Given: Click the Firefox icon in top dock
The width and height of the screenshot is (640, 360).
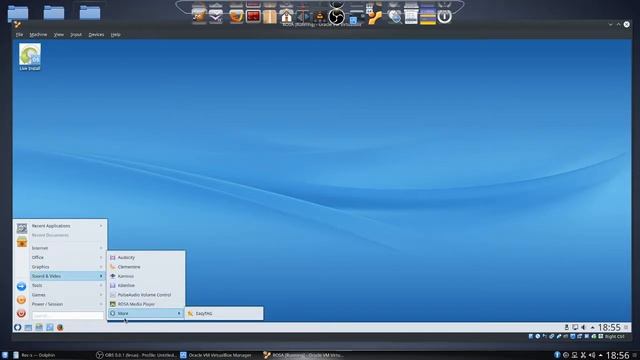Looking at the screenshot, I should (236, 16).
